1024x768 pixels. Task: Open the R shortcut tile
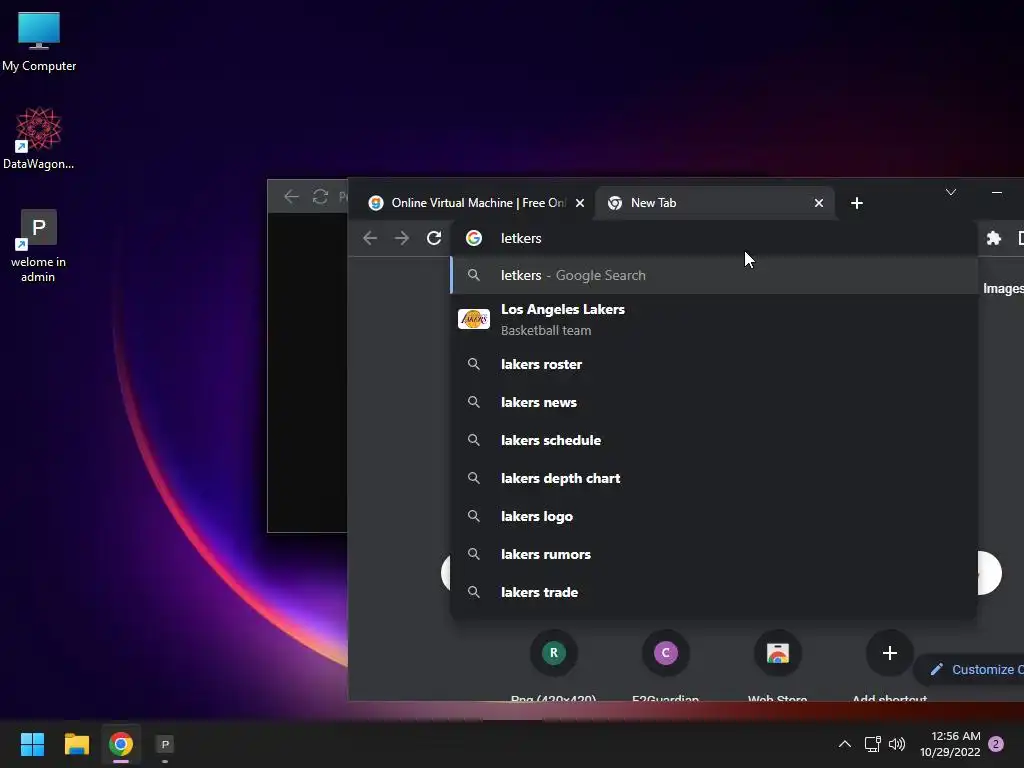click(554, 652)
